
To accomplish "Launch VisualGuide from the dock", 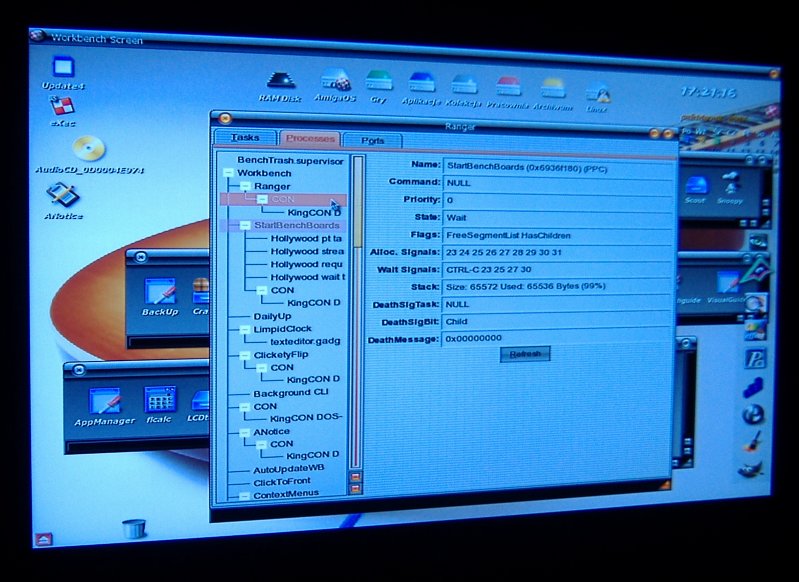I will pos(728,288).
